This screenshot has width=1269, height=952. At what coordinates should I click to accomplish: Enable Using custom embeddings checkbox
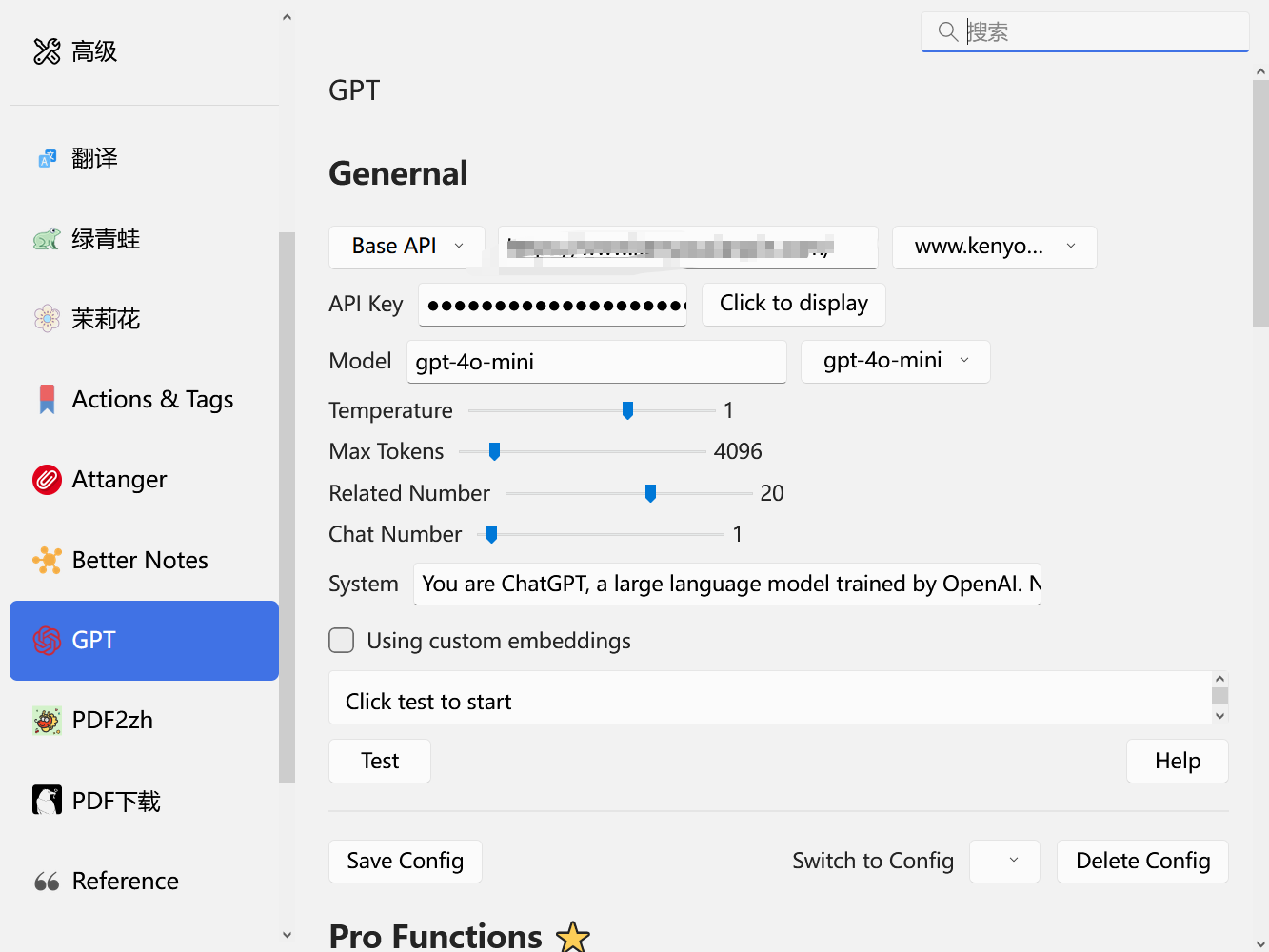[342, 641]
